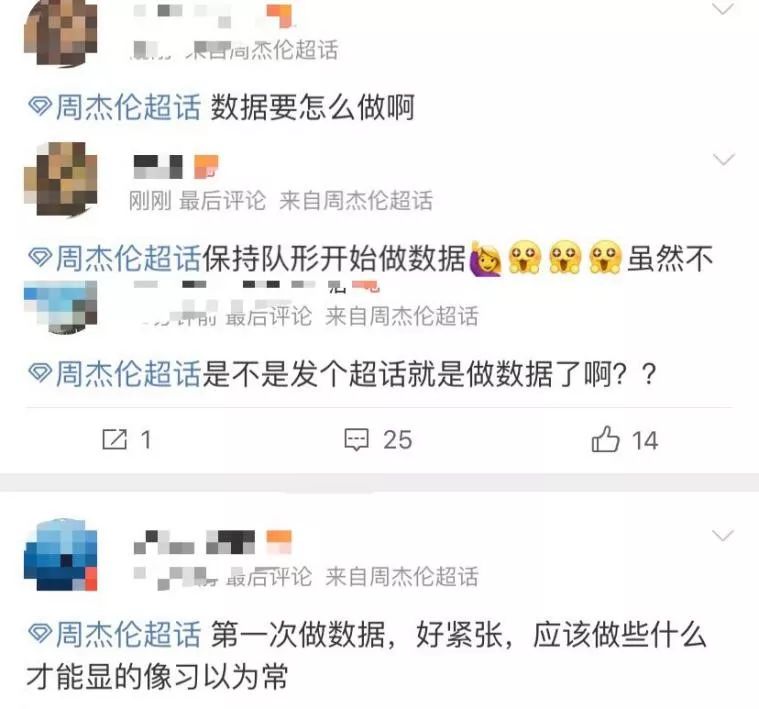759x709 pixels.
Task: Tap diamond icon beside 第一次做数据 post
Action: (40, 633)
